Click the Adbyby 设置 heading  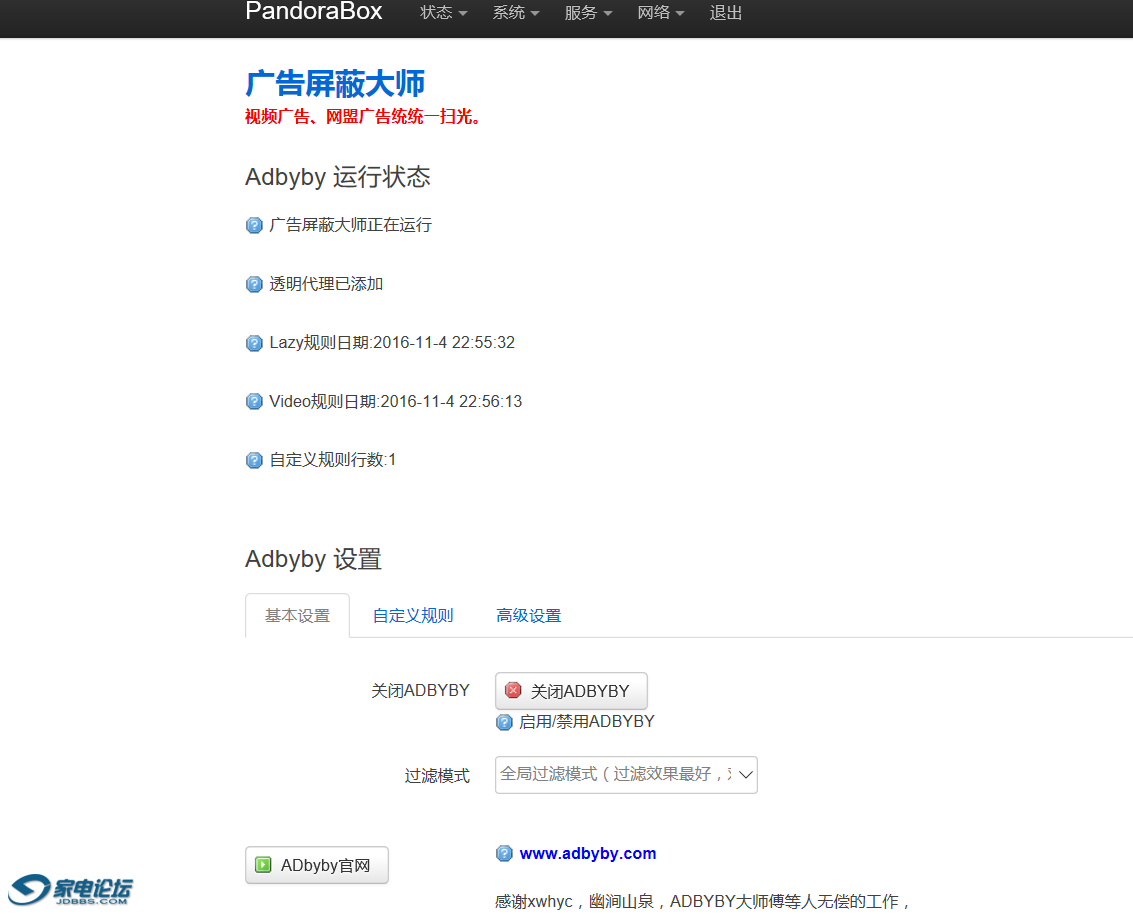tap(313, 559)
